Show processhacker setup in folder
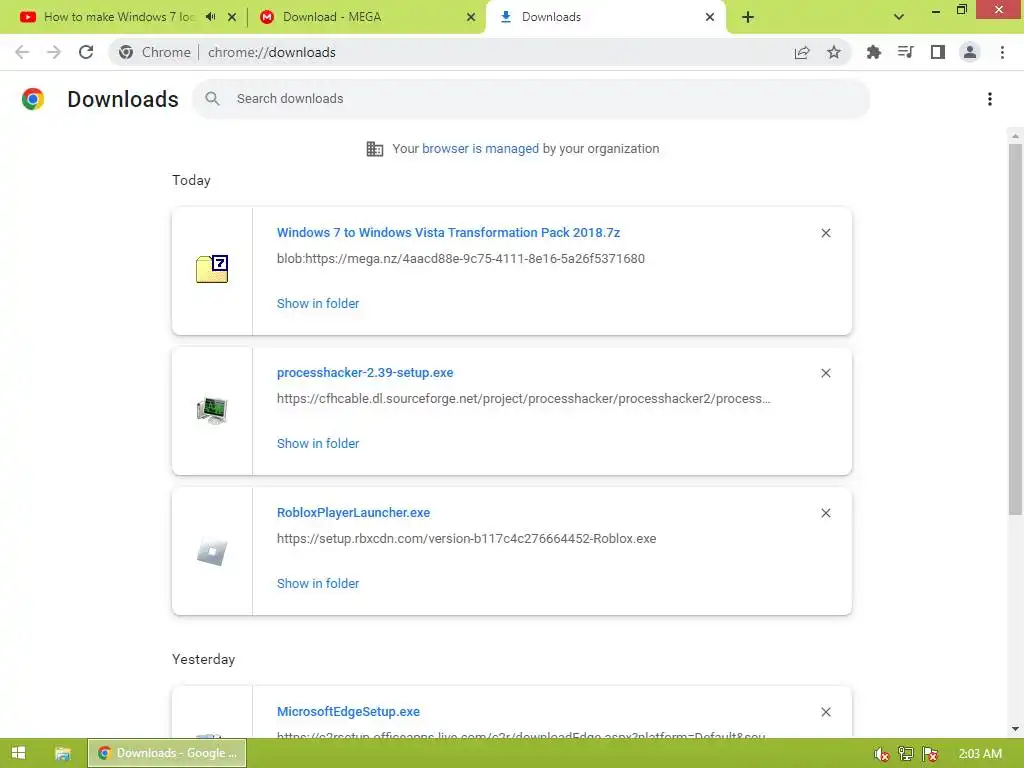 point(317,443)
